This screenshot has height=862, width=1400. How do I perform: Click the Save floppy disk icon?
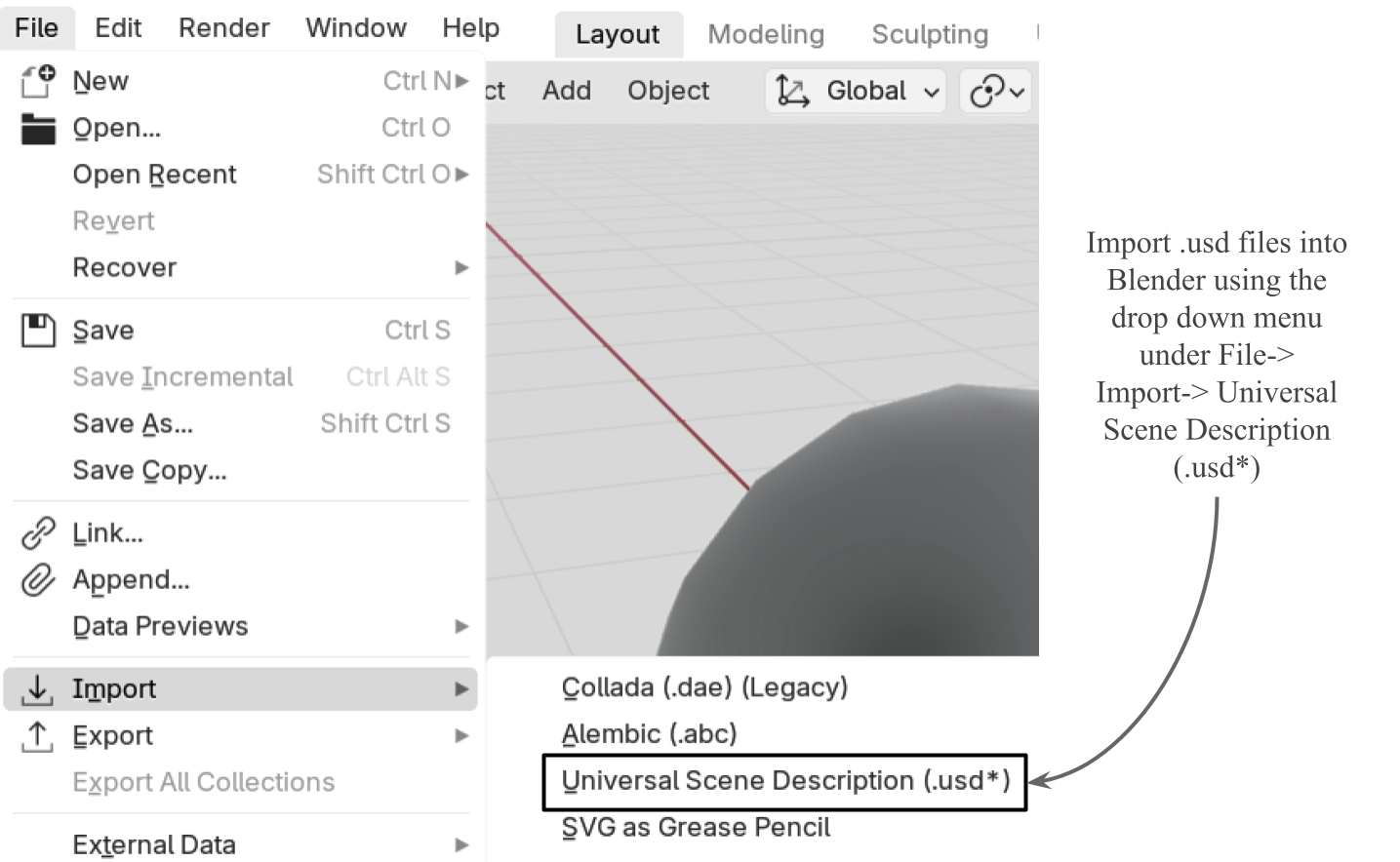[x=37, y=330]
